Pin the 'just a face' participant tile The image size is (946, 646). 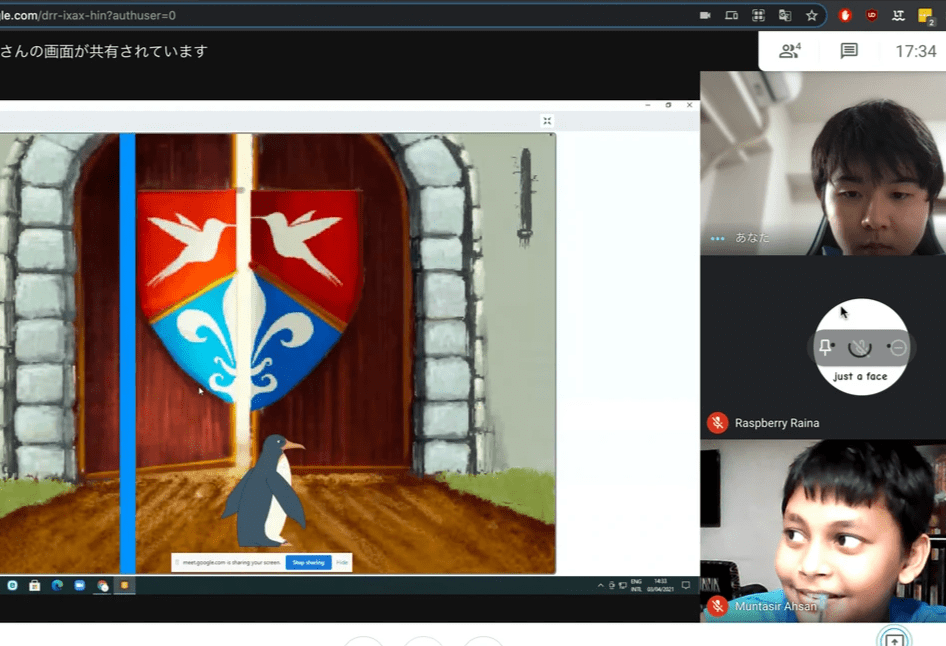825,347
